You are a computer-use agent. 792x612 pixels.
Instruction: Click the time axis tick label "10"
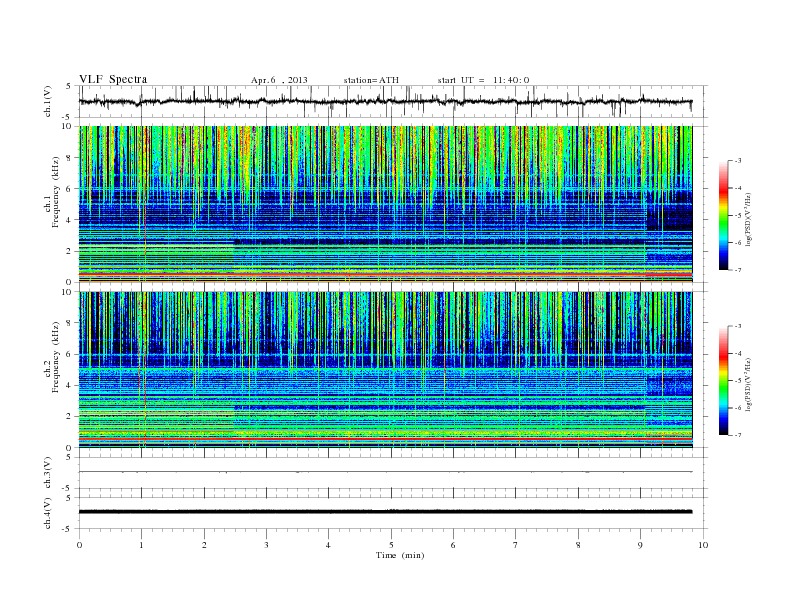click(703, 545)
